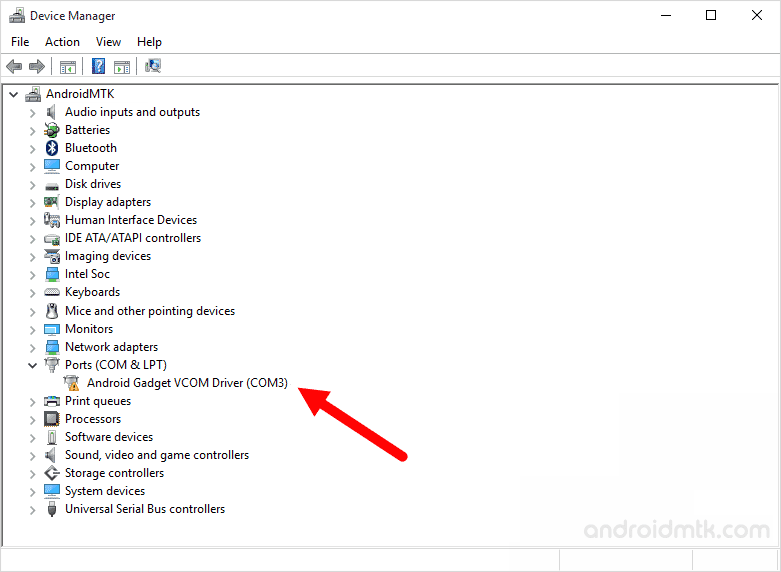Click the VCOM Driver warning icon

click(72, 383)
